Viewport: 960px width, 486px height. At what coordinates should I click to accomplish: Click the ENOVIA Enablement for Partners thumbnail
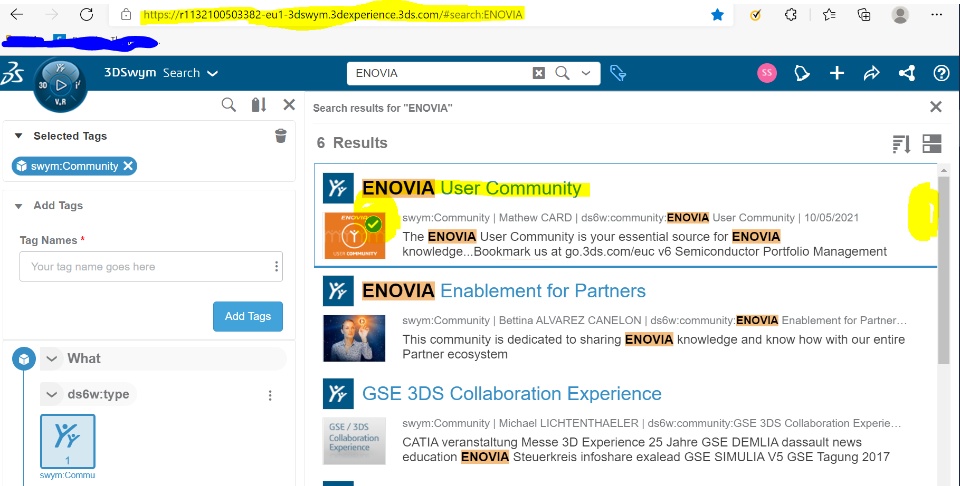(x=354, y=338)
